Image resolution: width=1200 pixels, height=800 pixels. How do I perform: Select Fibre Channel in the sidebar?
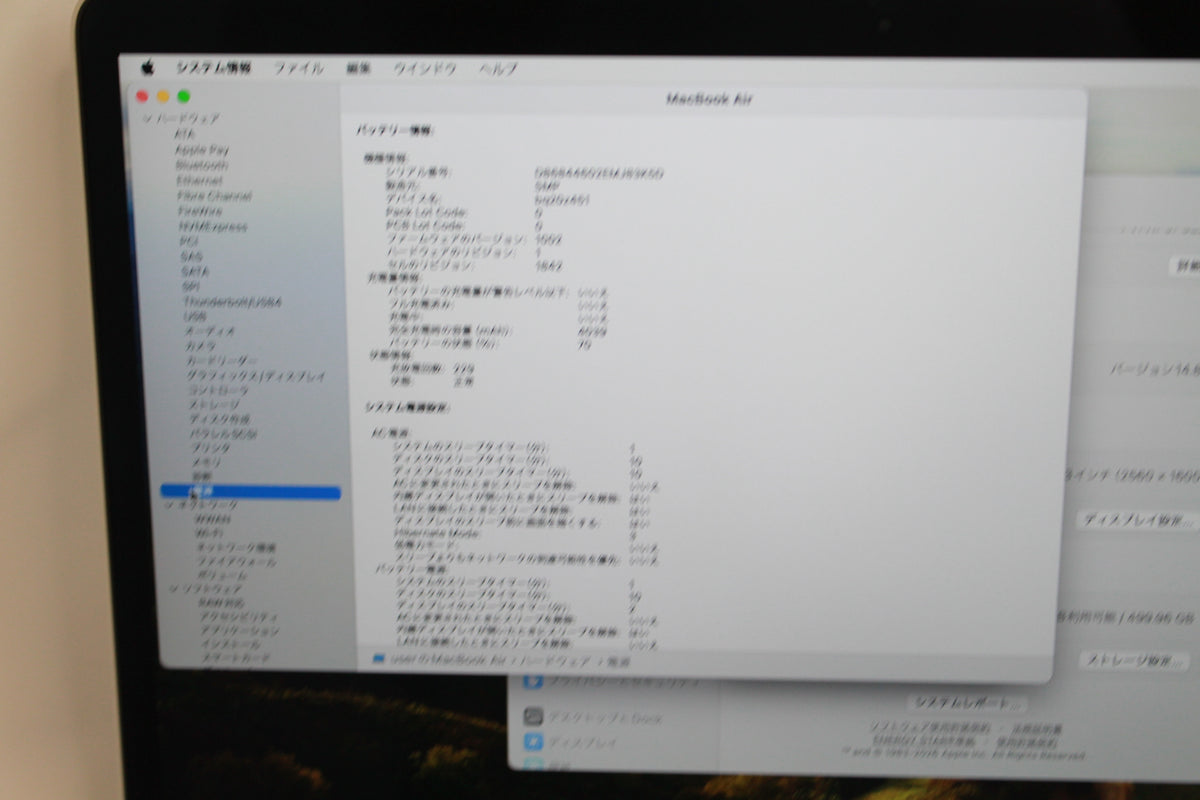click(214, 196)
